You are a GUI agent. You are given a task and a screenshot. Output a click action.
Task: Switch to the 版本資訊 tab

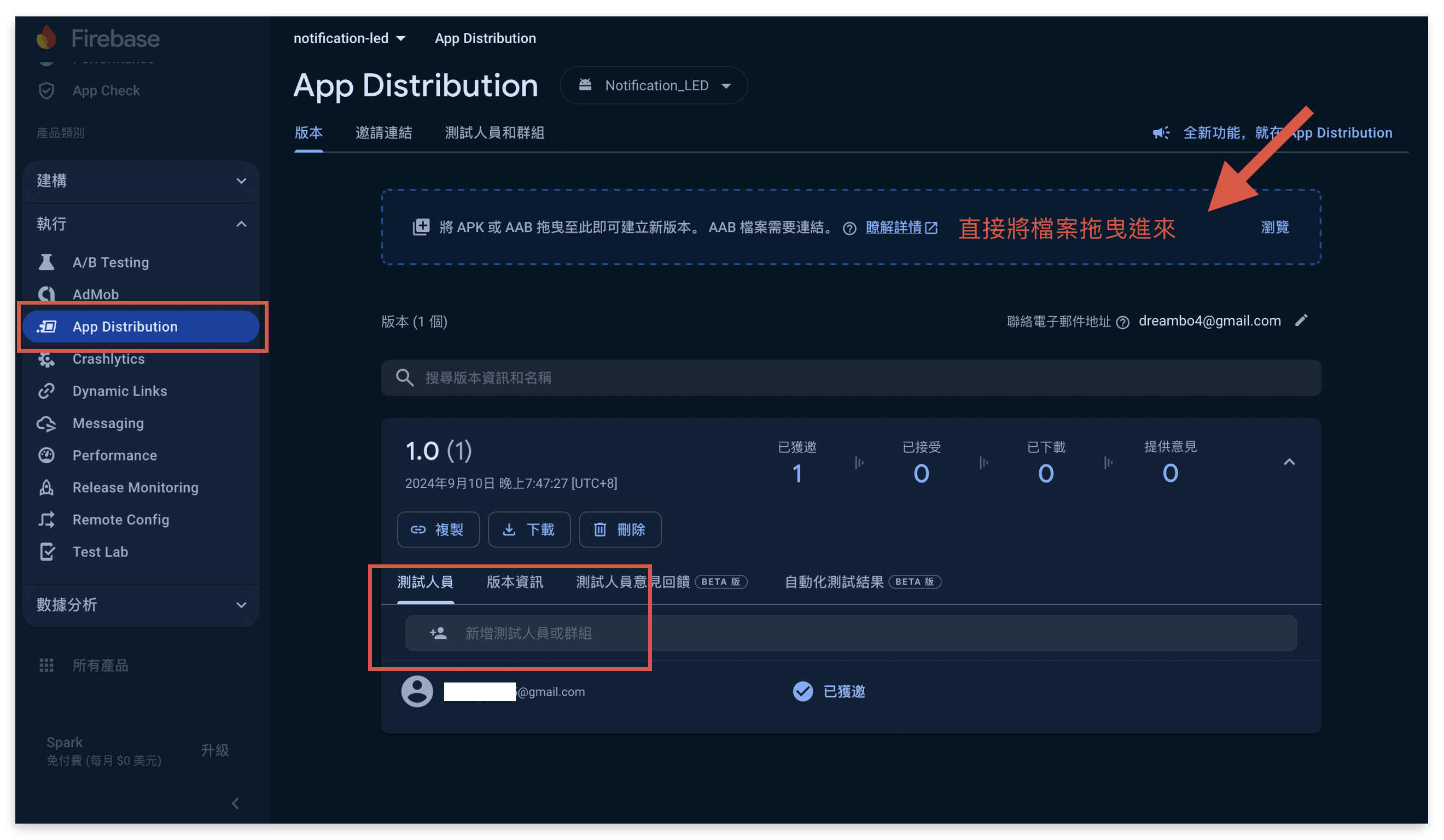click(x=514, y=581)
